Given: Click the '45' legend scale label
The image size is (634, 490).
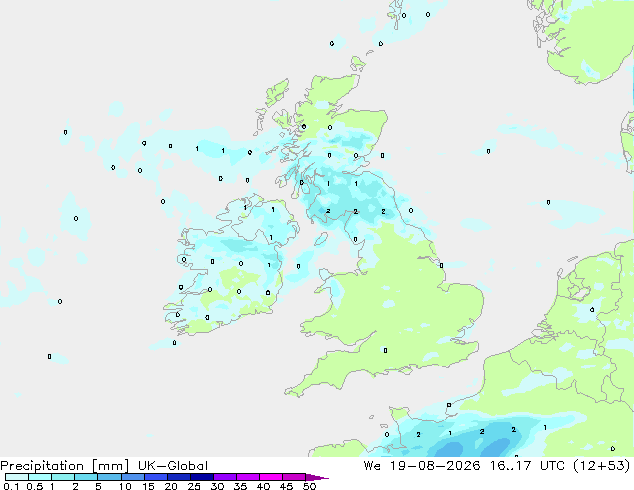Looking at the screenshot, I should (286, 486).
